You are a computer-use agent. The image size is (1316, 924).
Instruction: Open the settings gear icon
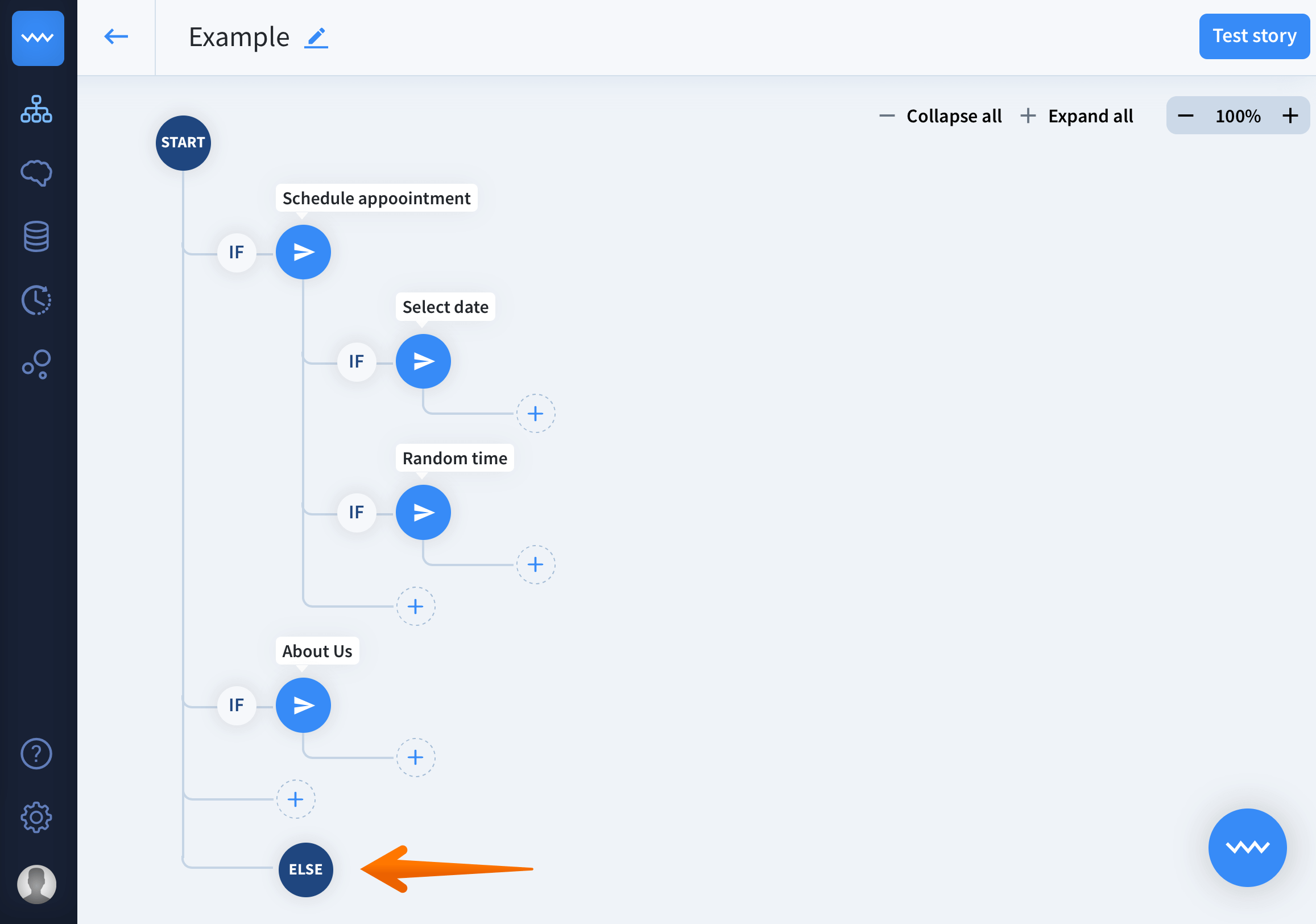tap(36, 816)
